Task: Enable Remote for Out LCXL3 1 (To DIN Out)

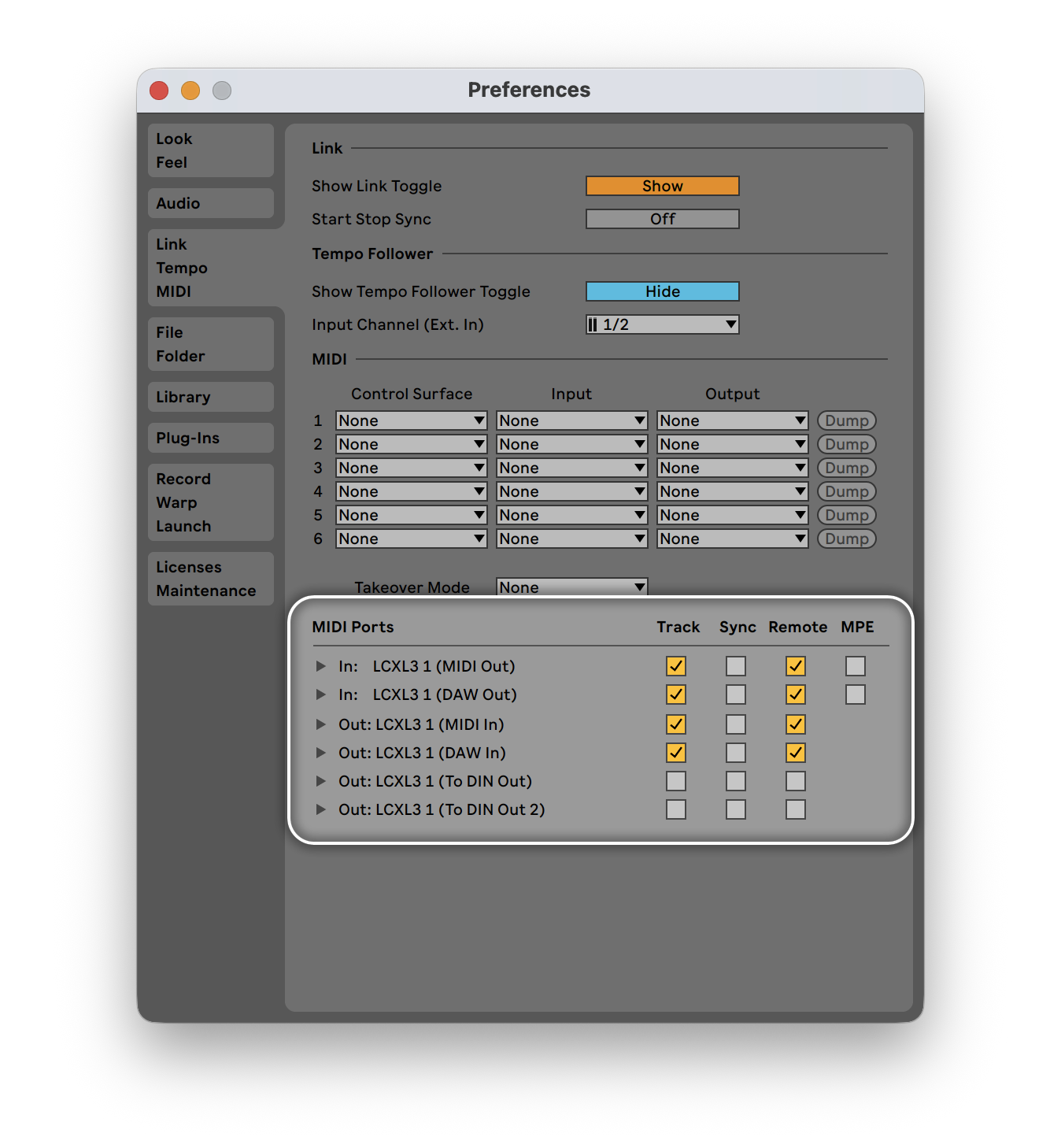Action: tap(796, 781)
